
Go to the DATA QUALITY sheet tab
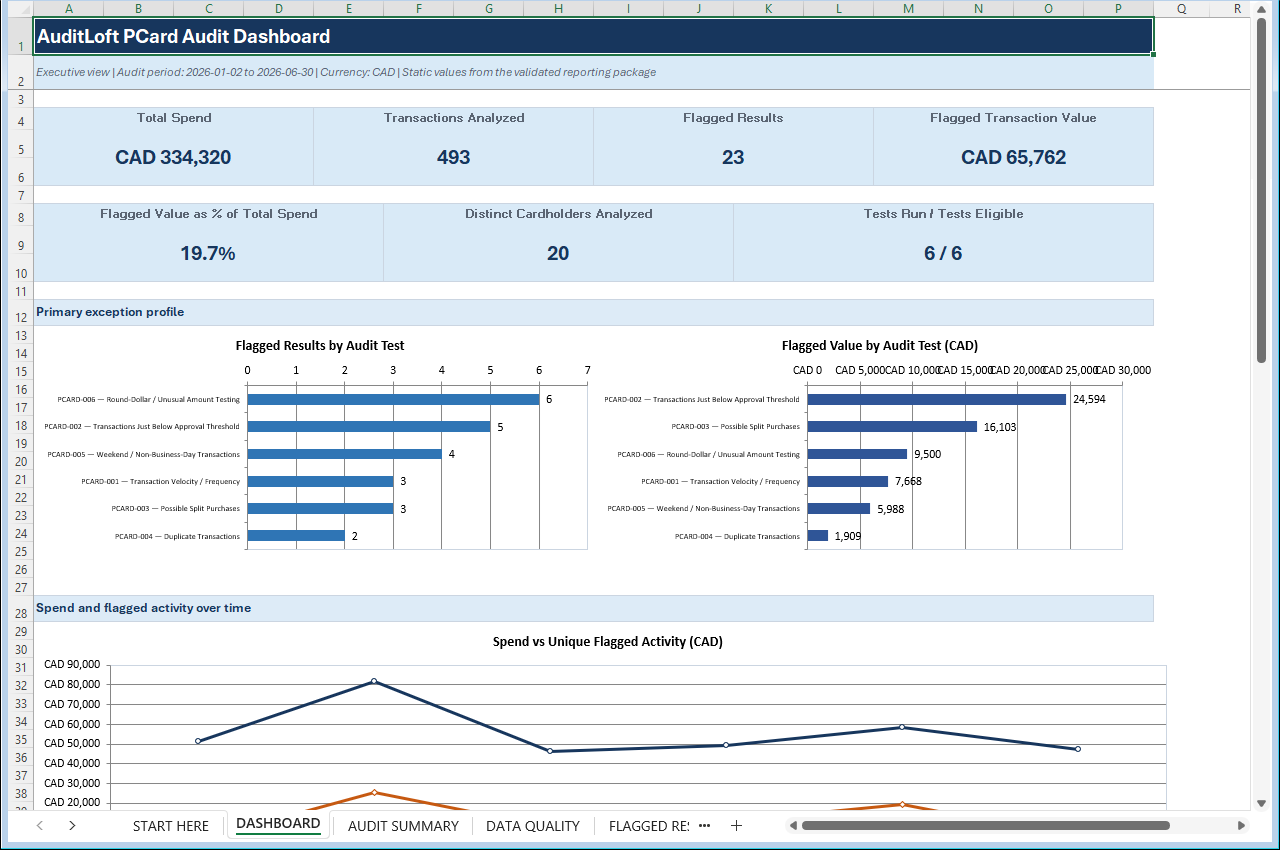(533, 825)
